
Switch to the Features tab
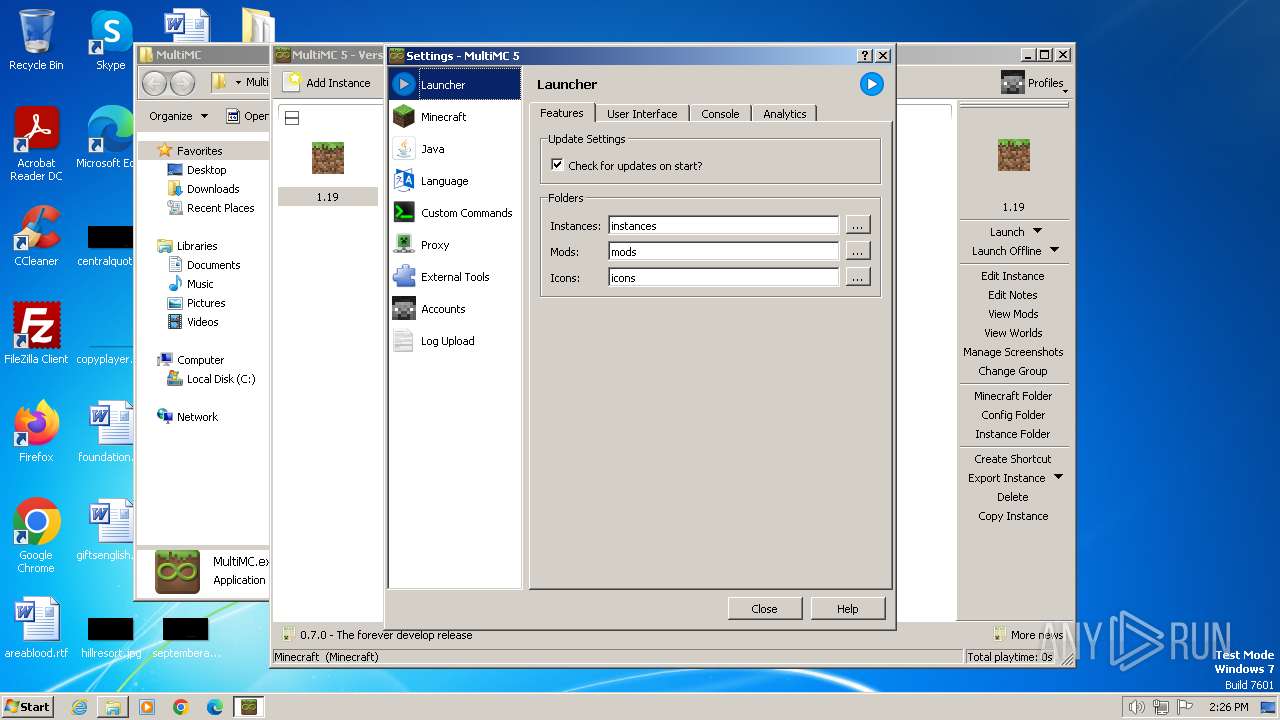point(562,113)
